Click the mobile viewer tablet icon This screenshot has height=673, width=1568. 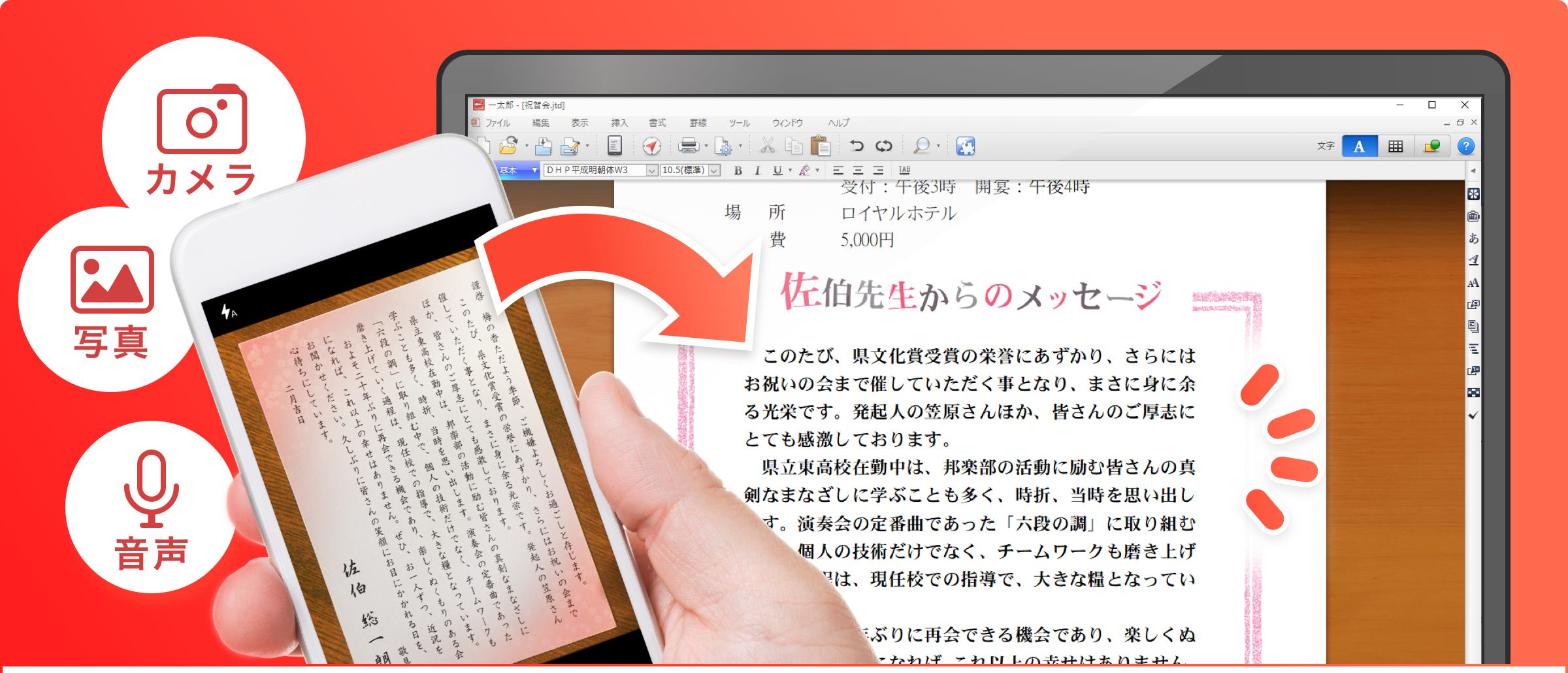click(x=614, y=145)
